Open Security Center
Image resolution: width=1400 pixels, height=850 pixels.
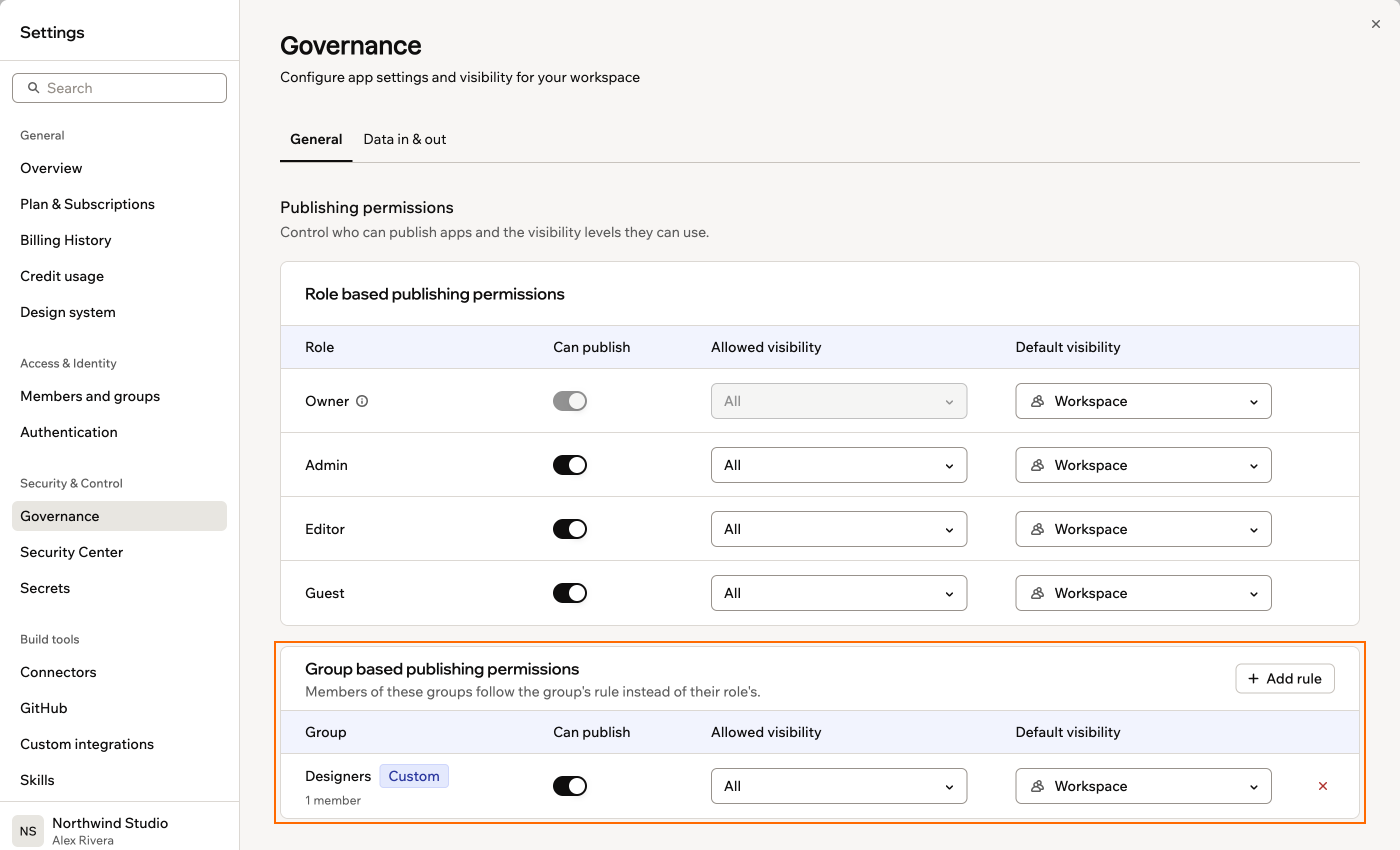pos(119,552)
